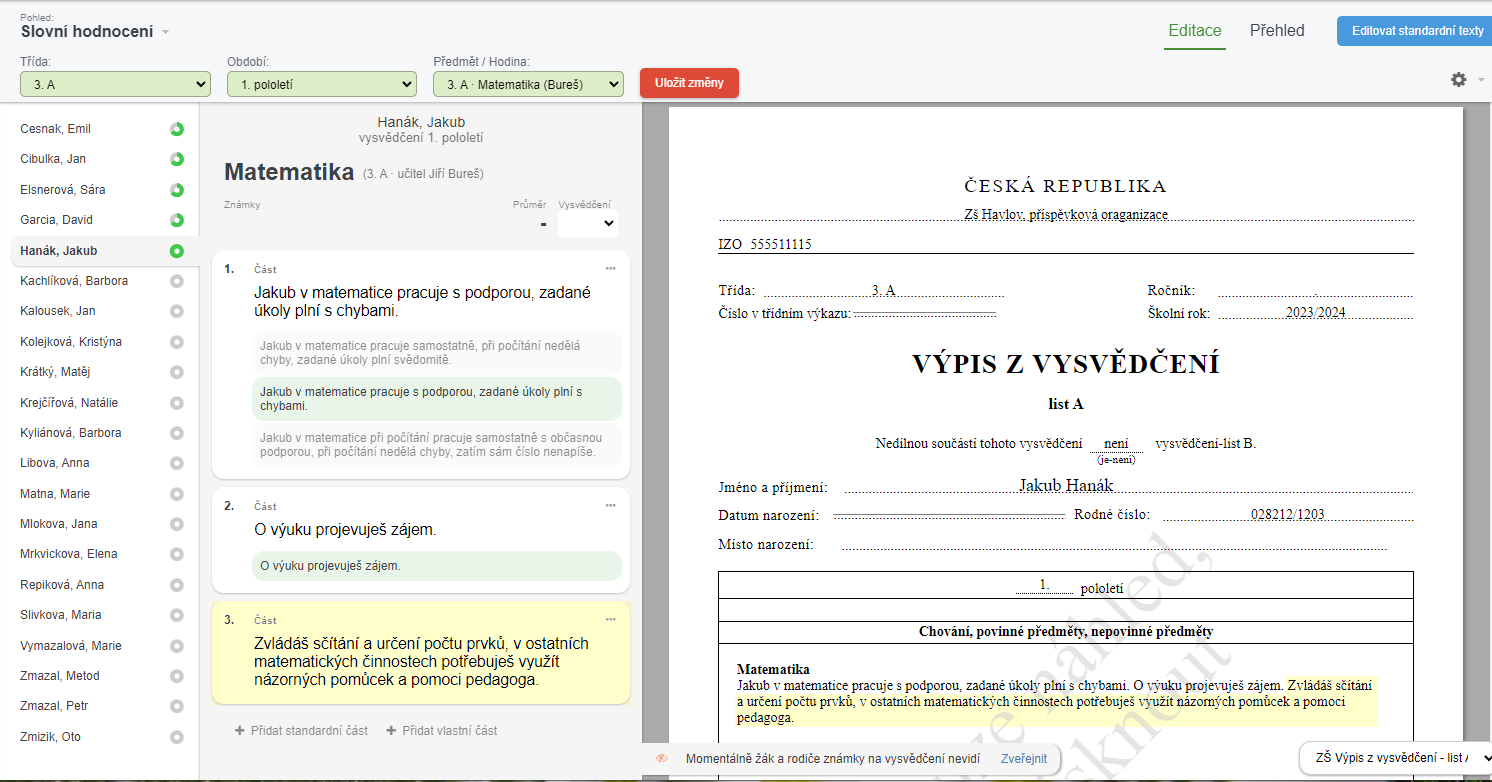Click Přidat vlastní část

pyautogui.click(x=442, y=731)
